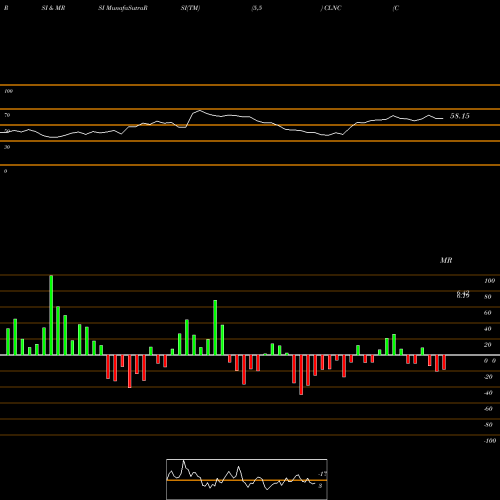Click the MR axis label 80

pyautogui.click(x=488, y=297)
